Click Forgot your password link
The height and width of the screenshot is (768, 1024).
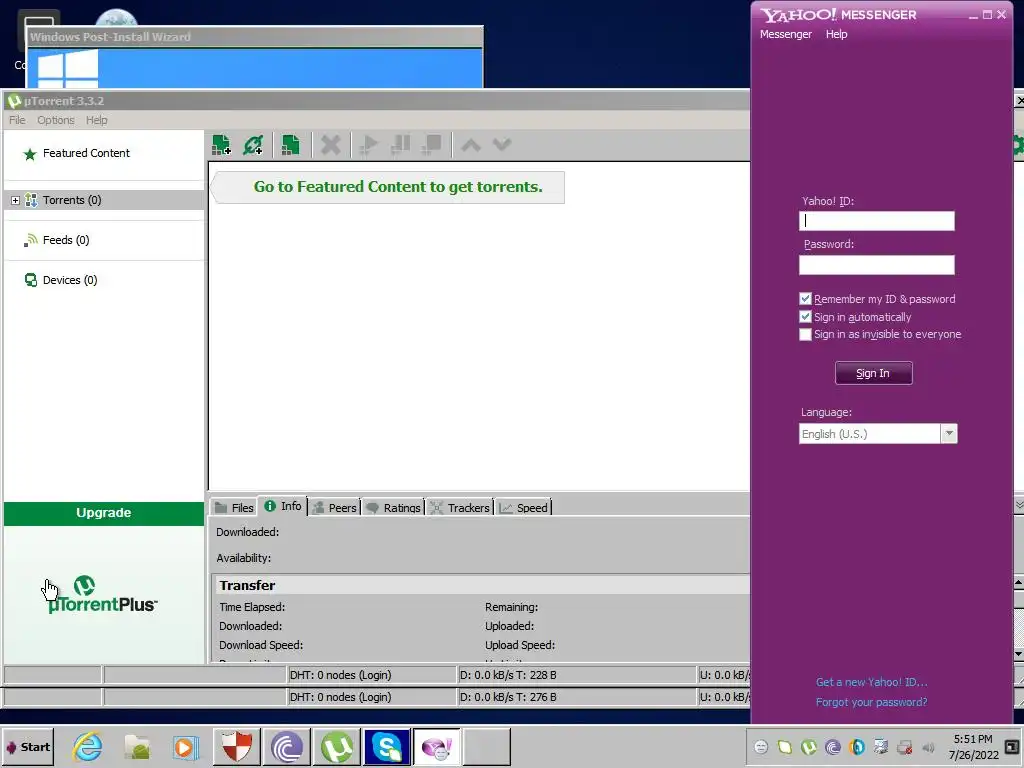point(871,702)
